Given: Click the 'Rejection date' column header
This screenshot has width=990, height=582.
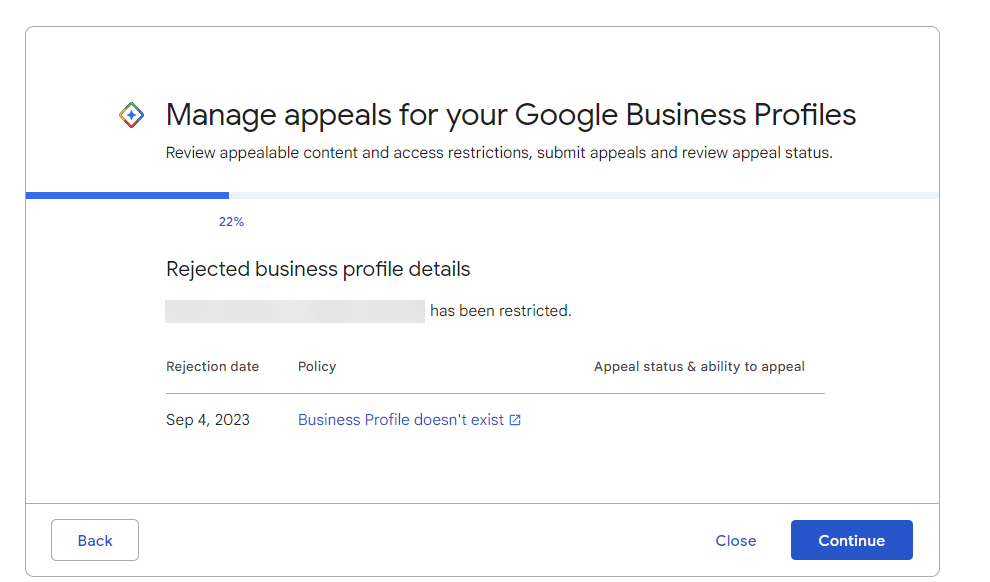Looking at the screenshot, I should 212,367.
